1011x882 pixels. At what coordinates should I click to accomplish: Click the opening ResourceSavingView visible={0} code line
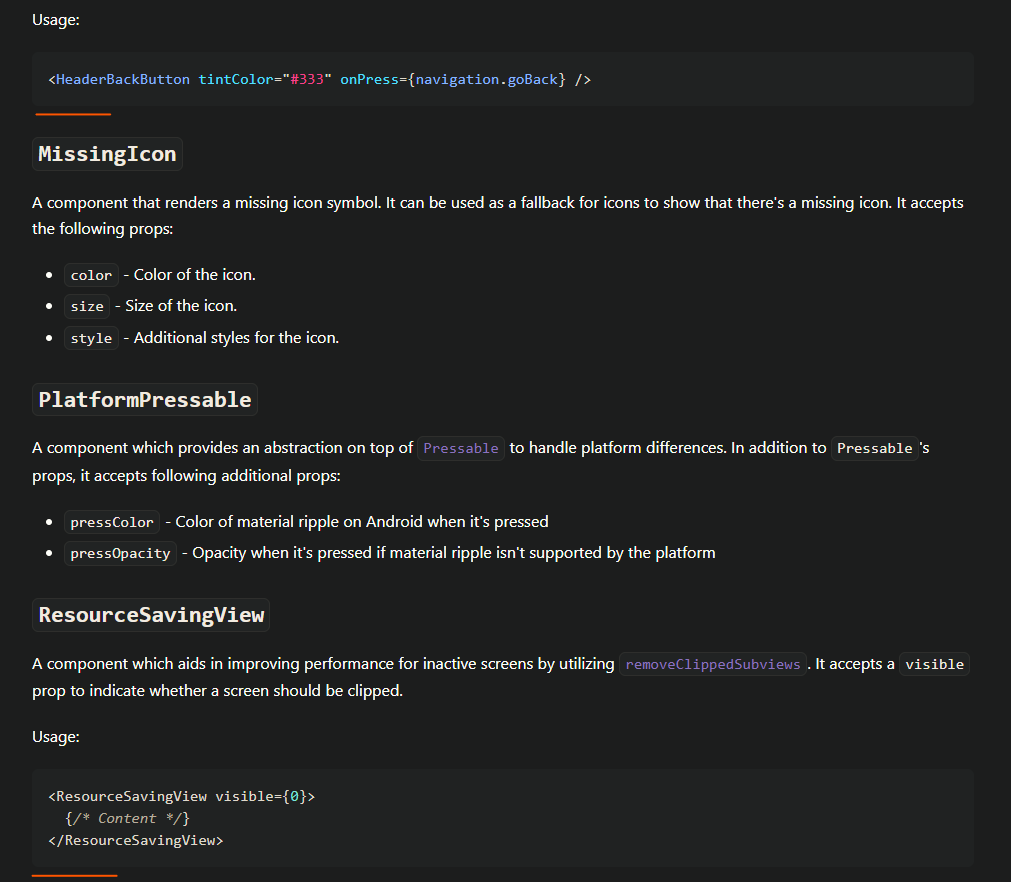(x=182, y=796)
